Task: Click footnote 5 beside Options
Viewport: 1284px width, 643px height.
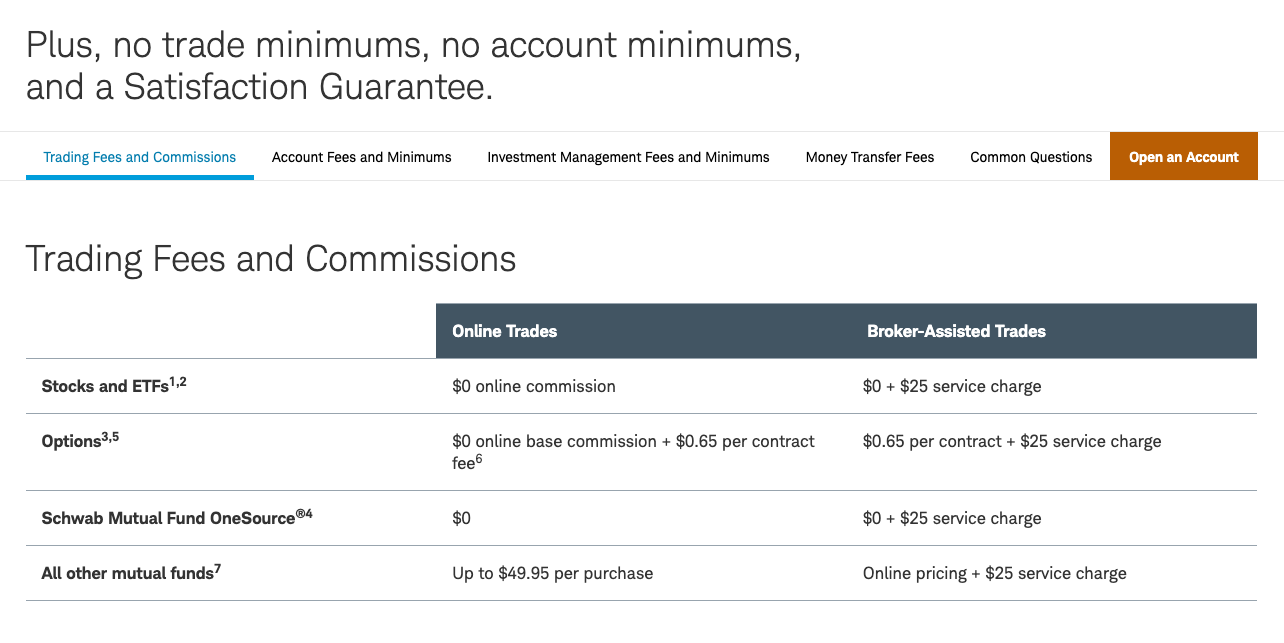Action: pos(115,436)
